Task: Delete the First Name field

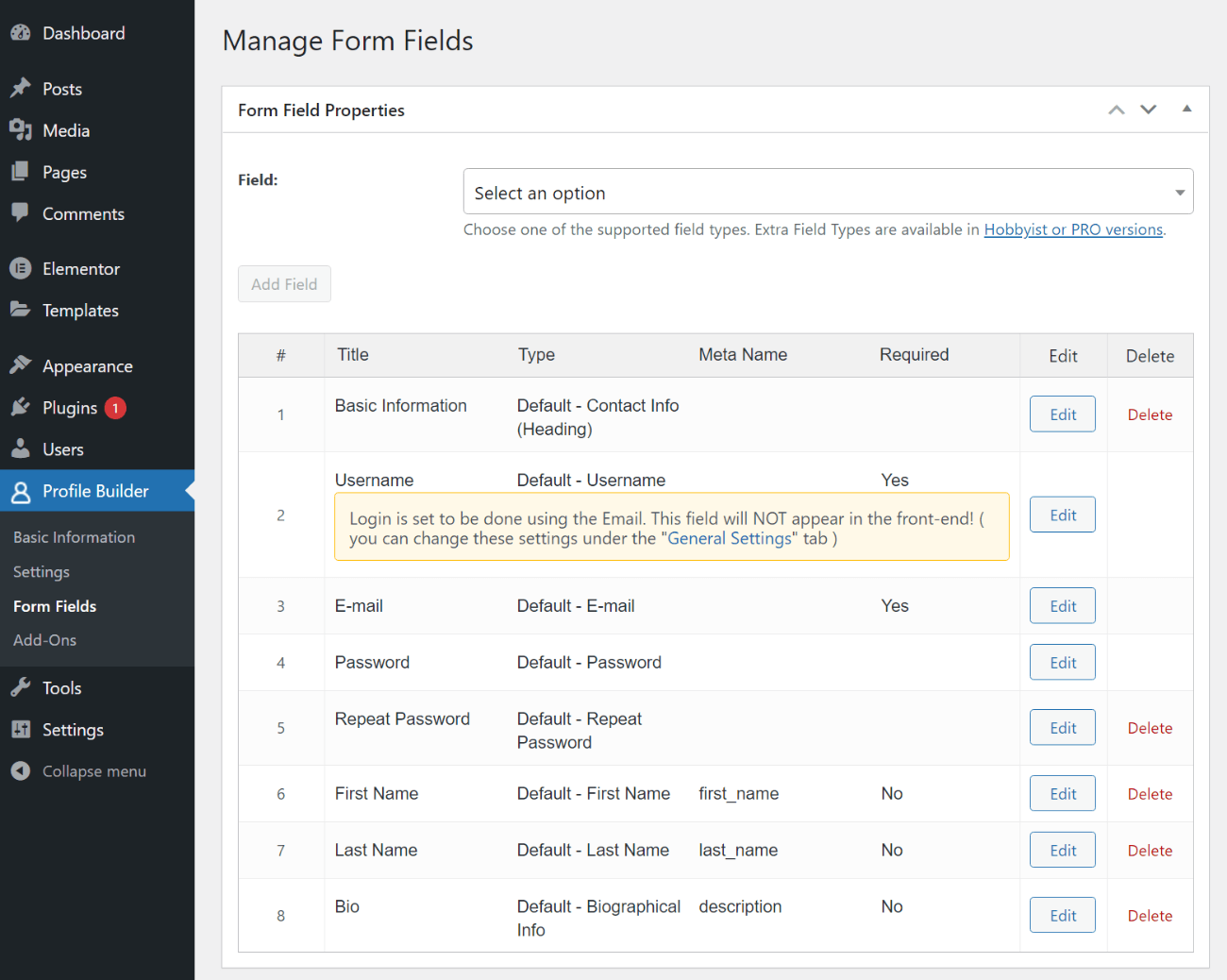Action: tap(1150, 794)
